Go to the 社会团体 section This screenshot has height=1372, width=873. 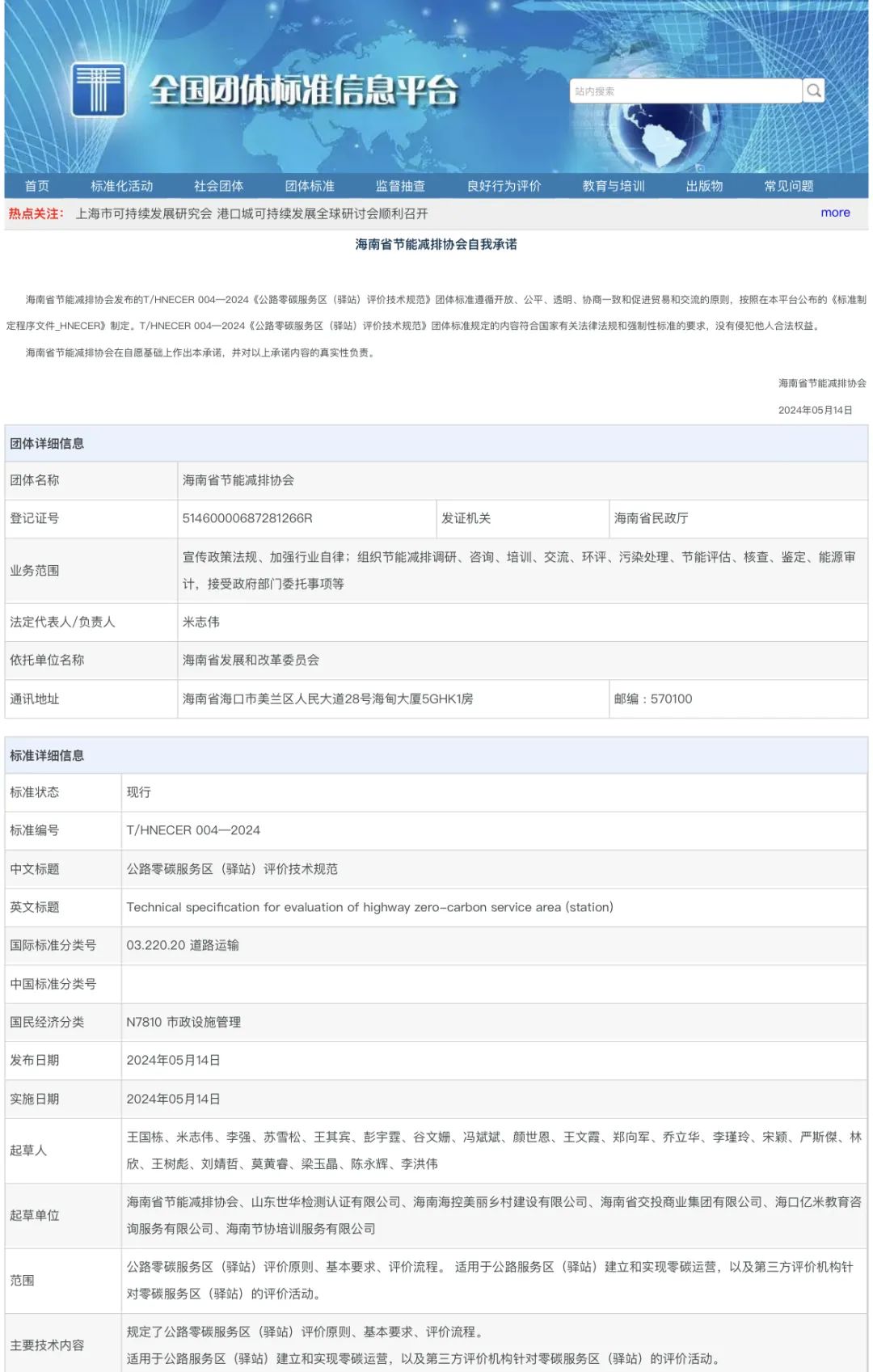coord(218,186)
